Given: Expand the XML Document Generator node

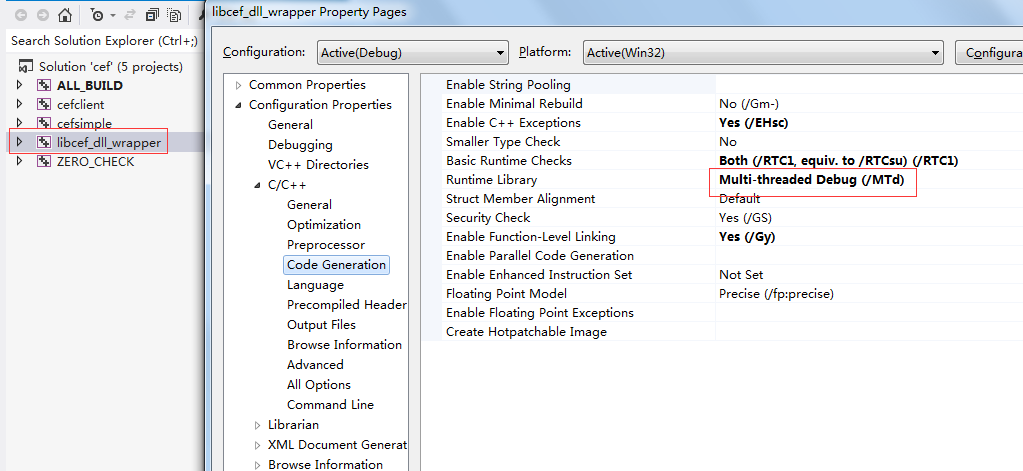Looking at the screenshot, I should [x=258, y=445].
